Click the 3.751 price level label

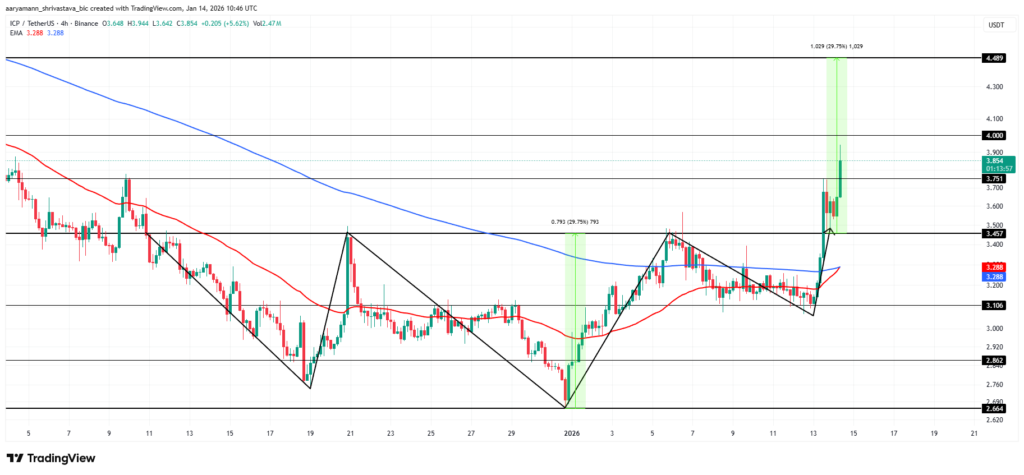(994, 178)
